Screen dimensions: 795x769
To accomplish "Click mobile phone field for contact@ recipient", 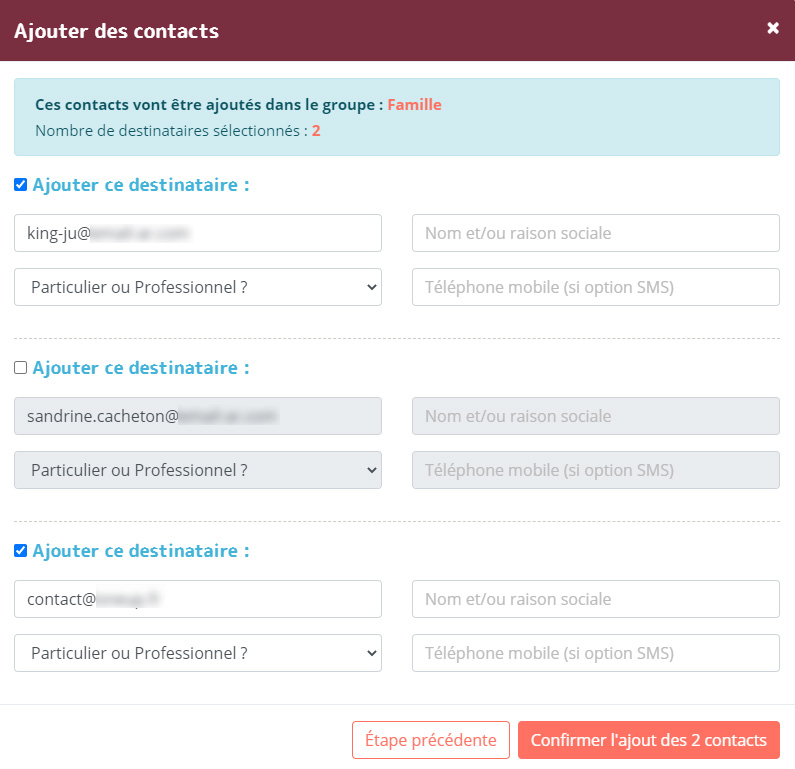I will click(596, 653).
